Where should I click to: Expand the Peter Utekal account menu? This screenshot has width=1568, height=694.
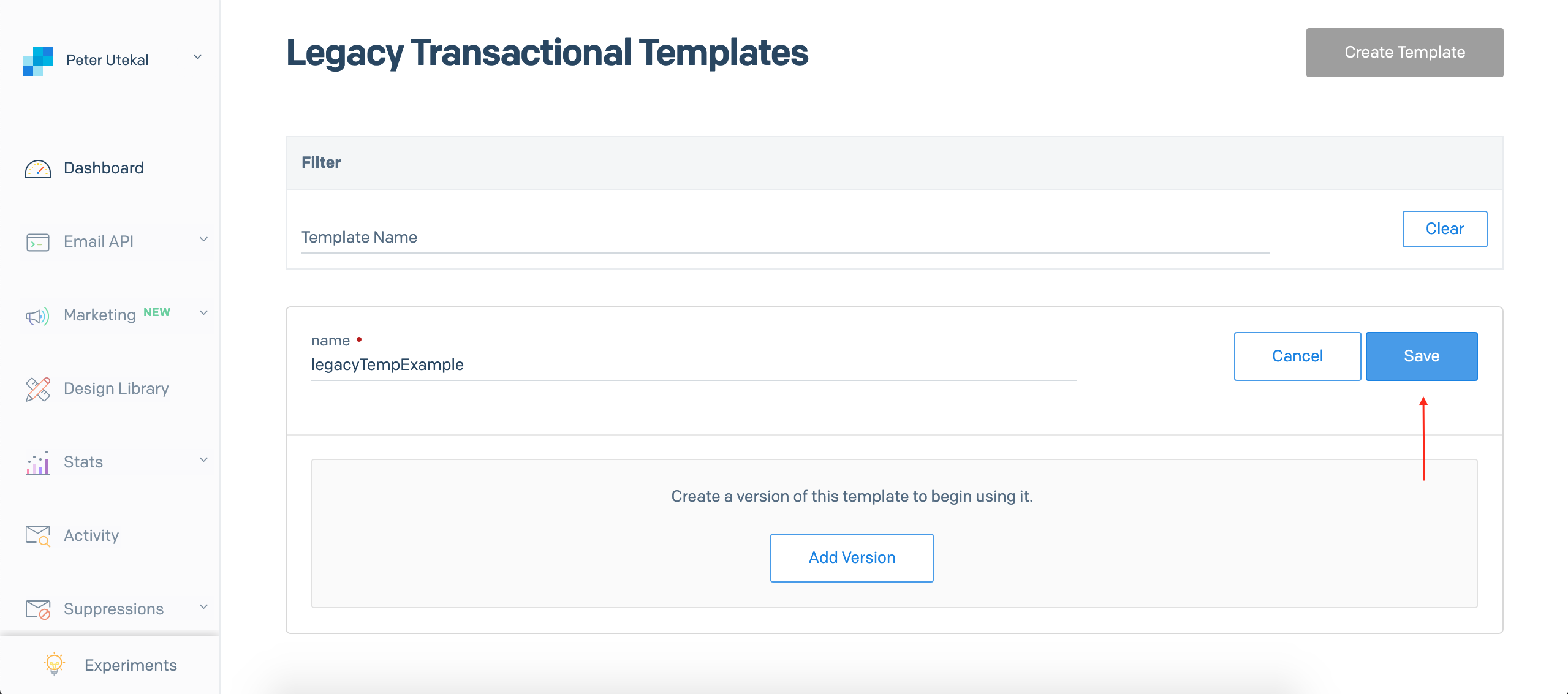(196, 56)
